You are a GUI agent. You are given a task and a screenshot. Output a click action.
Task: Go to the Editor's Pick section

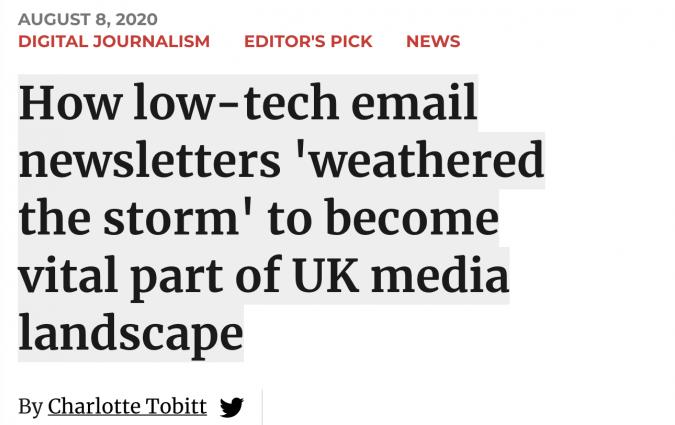pyautogui.click(x=308, y=41)
